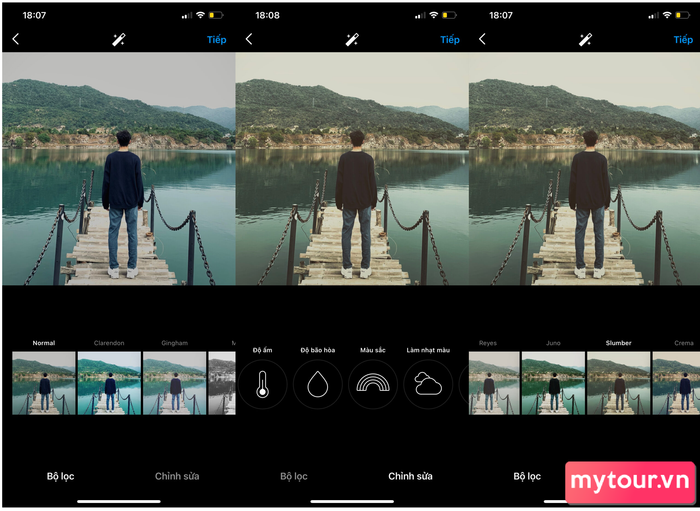Tap Wi-Fi icon in the middle screen status bar
Viewport: 700px width, 511px height.
(x=433, y=15)
